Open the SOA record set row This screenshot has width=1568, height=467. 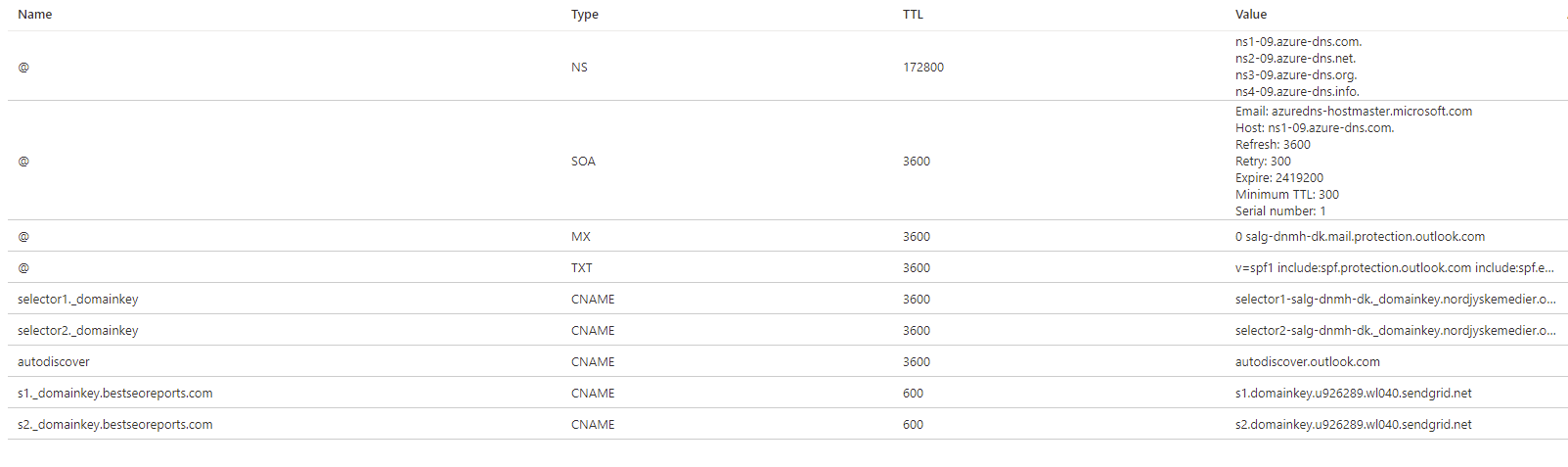coord(23,162)
